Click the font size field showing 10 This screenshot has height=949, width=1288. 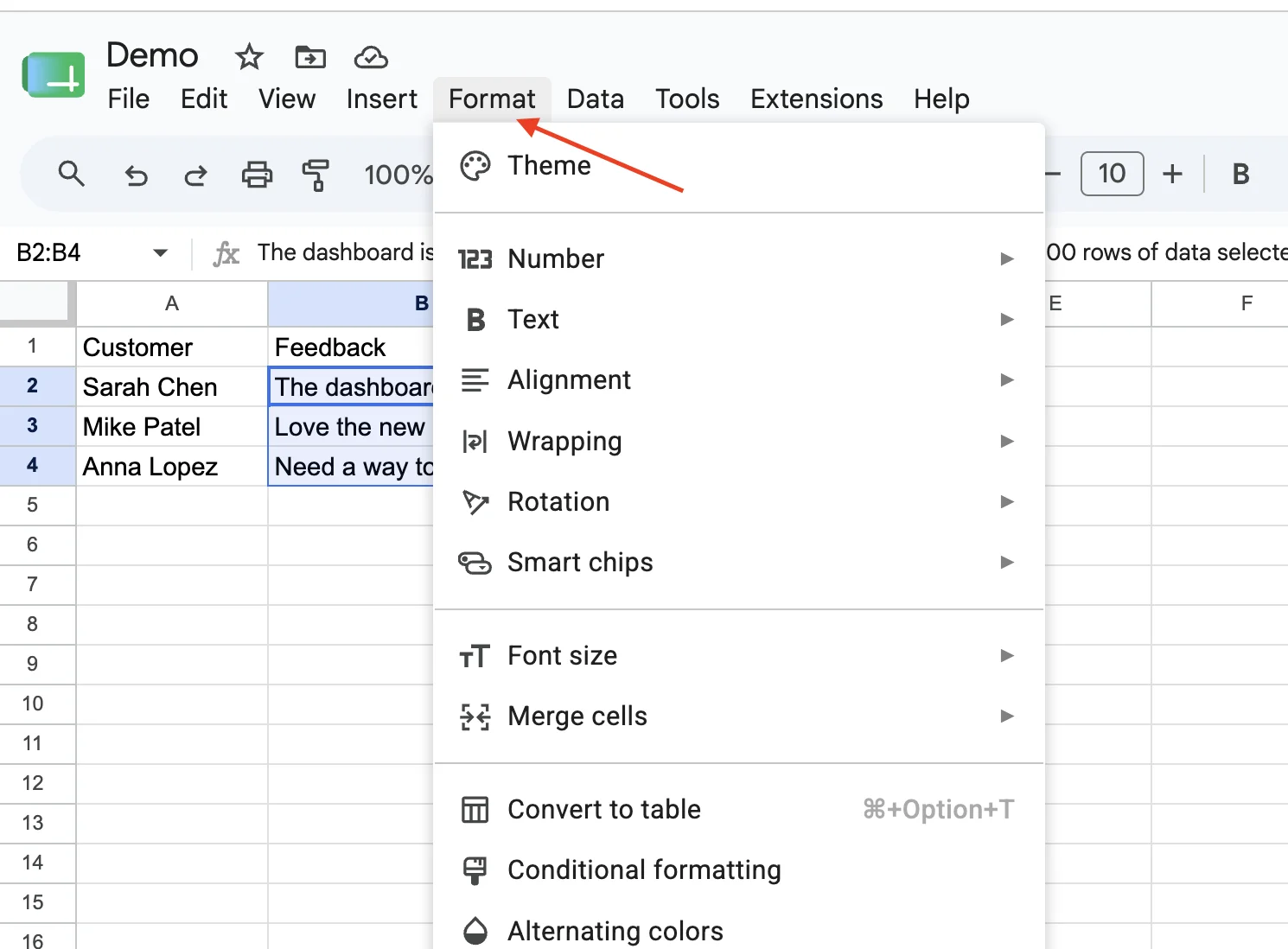(x=1112, y=174)
